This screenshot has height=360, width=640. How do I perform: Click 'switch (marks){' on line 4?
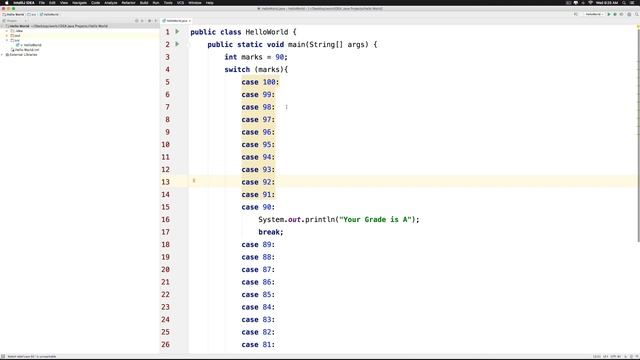click(256, 69)
